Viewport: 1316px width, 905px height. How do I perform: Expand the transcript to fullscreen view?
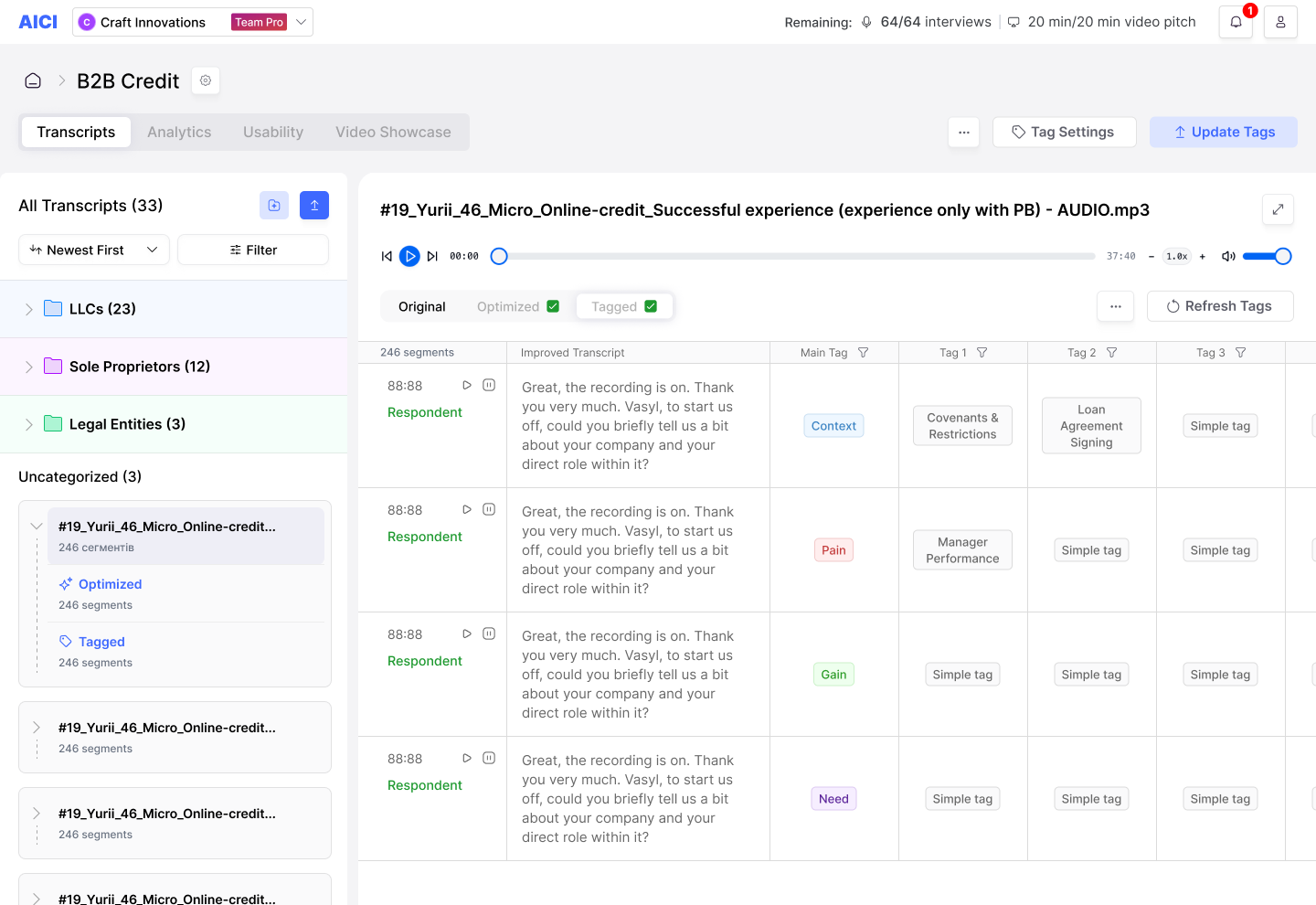[1278, 209]
